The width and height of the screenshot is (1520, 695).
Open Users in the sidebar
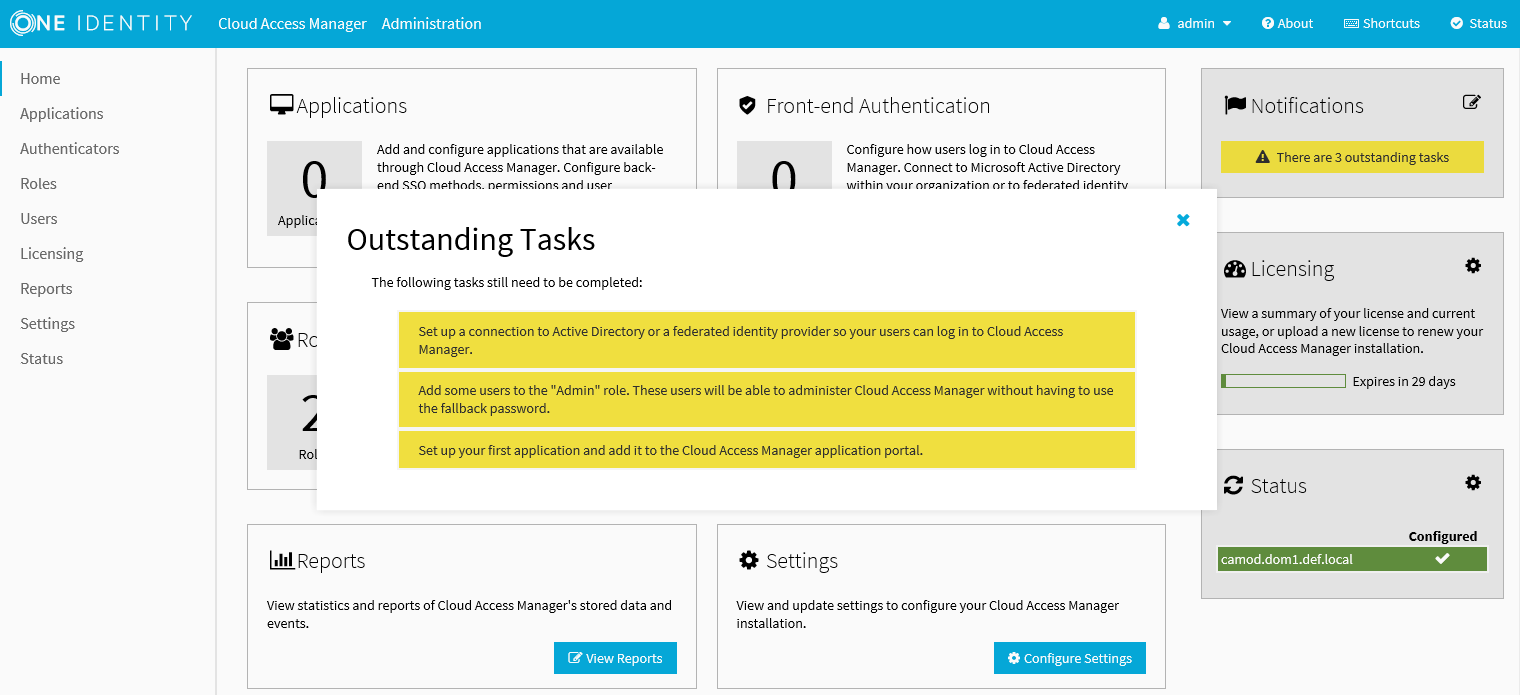tap(39, 218)
